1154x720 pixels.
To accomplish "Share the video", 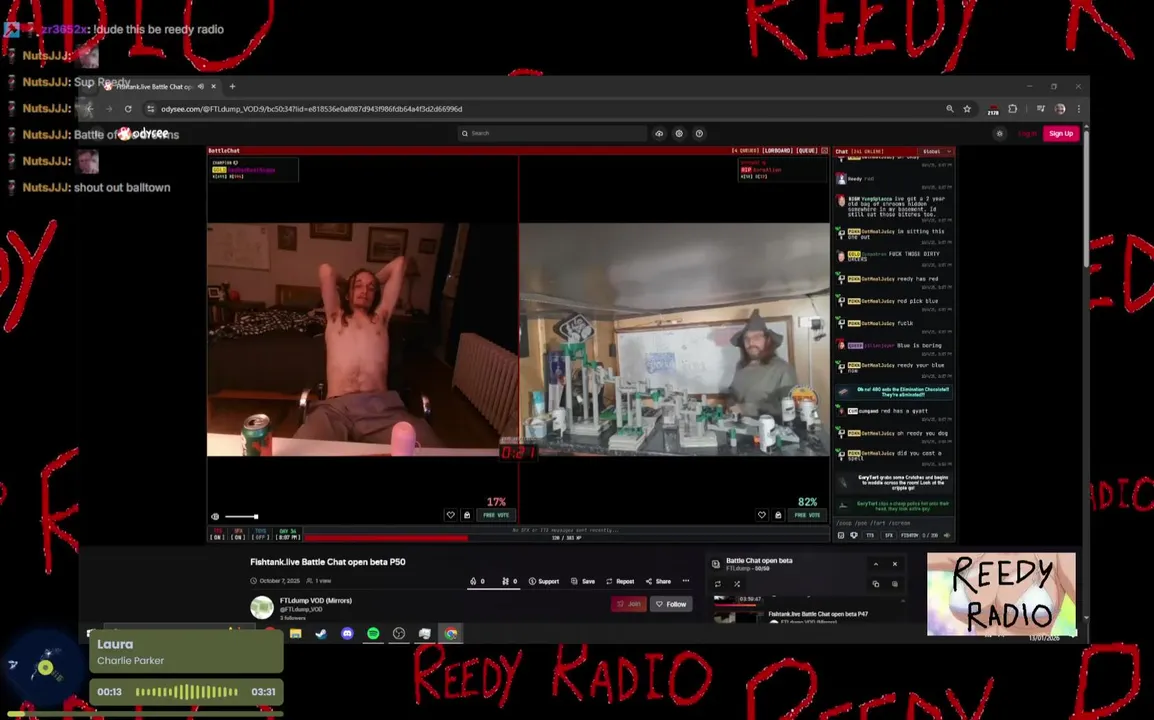I will 658,581.
